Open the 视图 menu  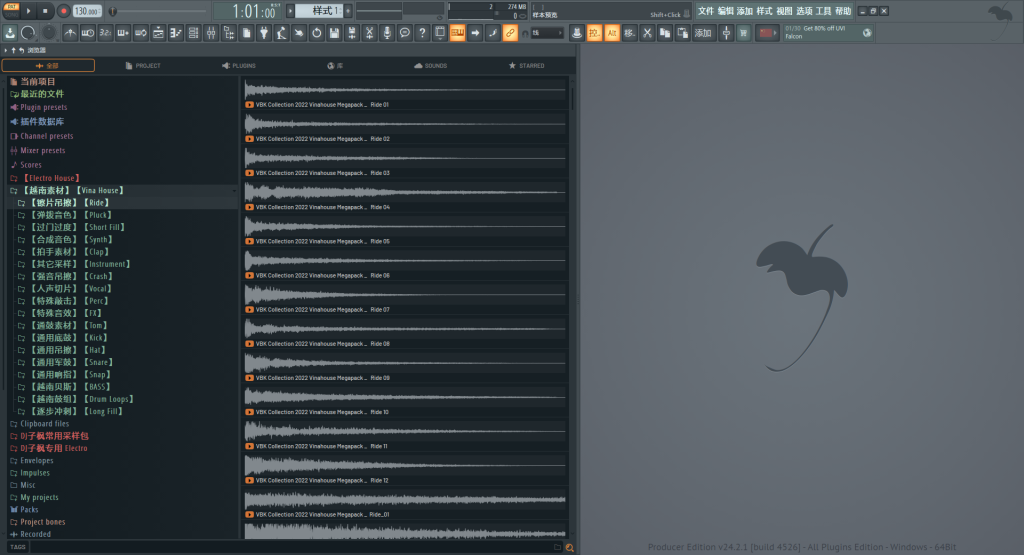pos(784,11)
